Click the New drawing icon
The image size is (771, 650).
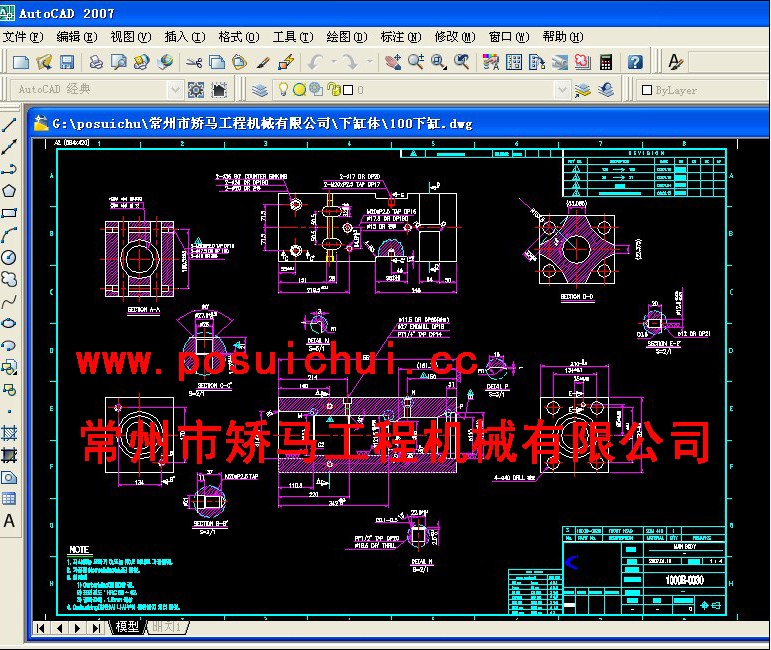click(21, 62)
